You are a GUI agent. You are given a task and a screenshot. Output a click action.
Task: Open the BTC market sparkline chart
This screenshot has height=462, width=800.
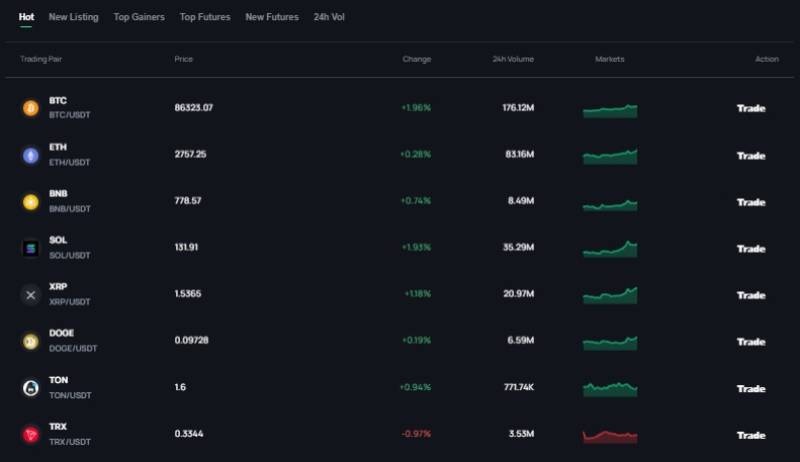(x=610, y=111)
